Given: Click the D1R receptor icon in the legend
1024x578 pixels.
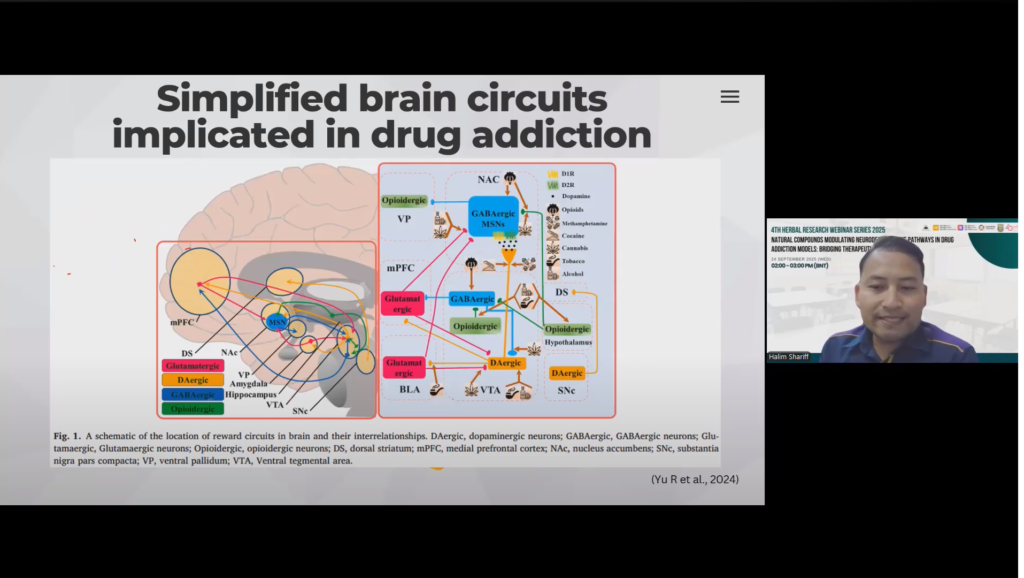Looking at the screenshot, I should coord(553,173).
